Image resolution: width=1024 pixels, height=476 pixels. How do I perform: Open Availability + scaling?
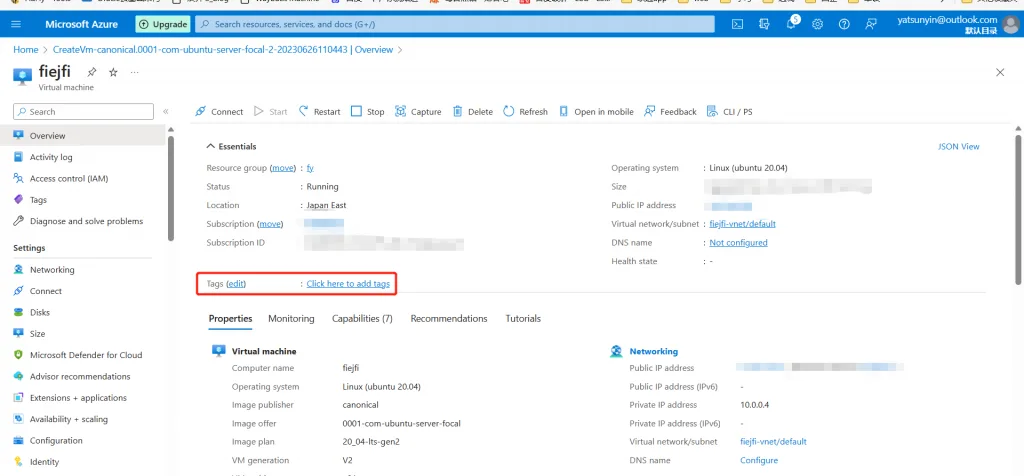(69, 419)
